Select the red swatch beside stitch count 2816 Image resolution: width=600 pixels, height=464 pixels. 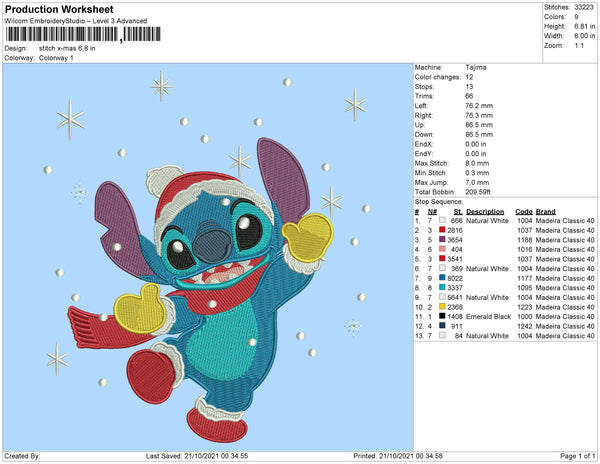(442, 230)
